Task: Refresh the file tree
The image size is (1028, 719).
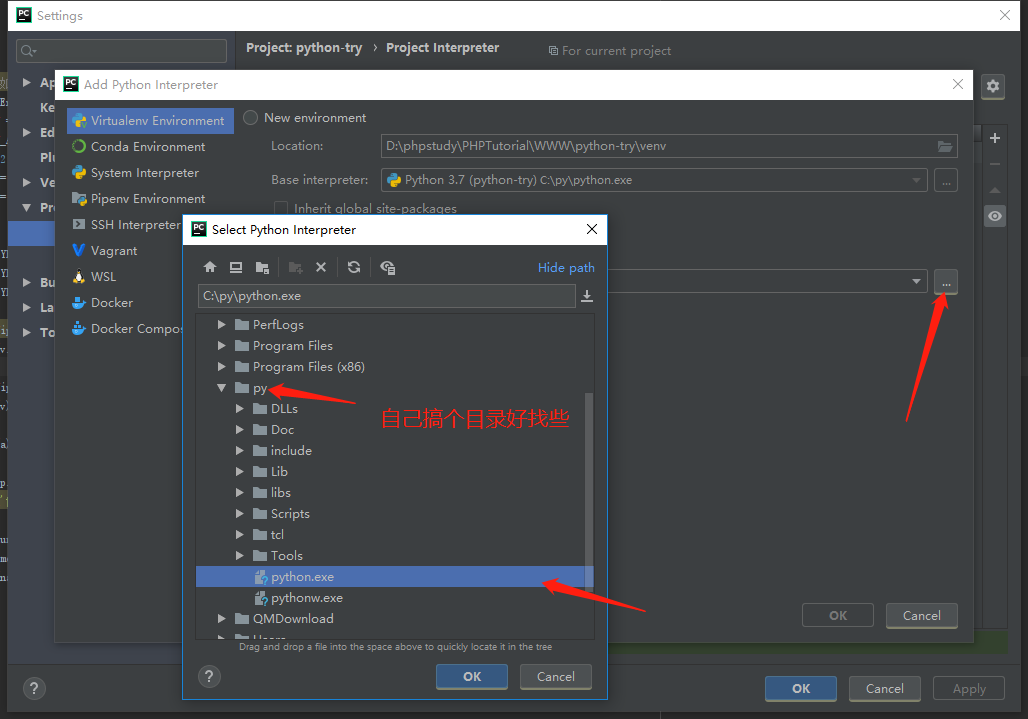Action: point(354,267)
